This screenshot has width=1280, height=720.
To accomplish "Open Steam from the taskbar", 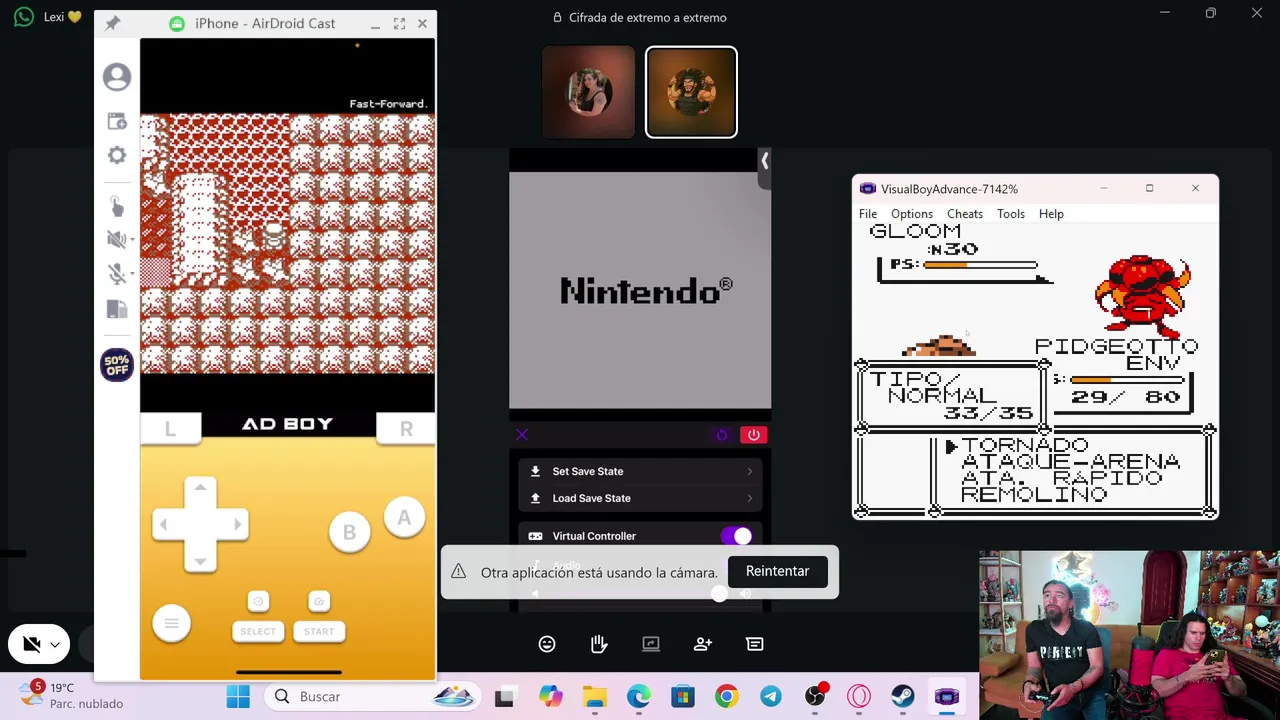I will (x=903, y=697).
